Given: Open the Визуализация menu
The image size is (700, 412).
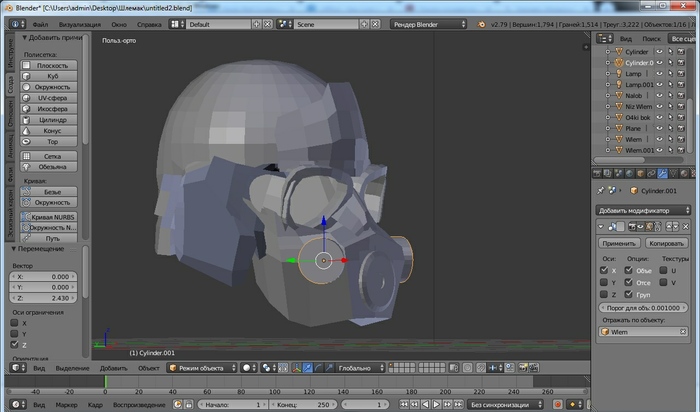Looking at the screenshot, I should click(80, 22).
